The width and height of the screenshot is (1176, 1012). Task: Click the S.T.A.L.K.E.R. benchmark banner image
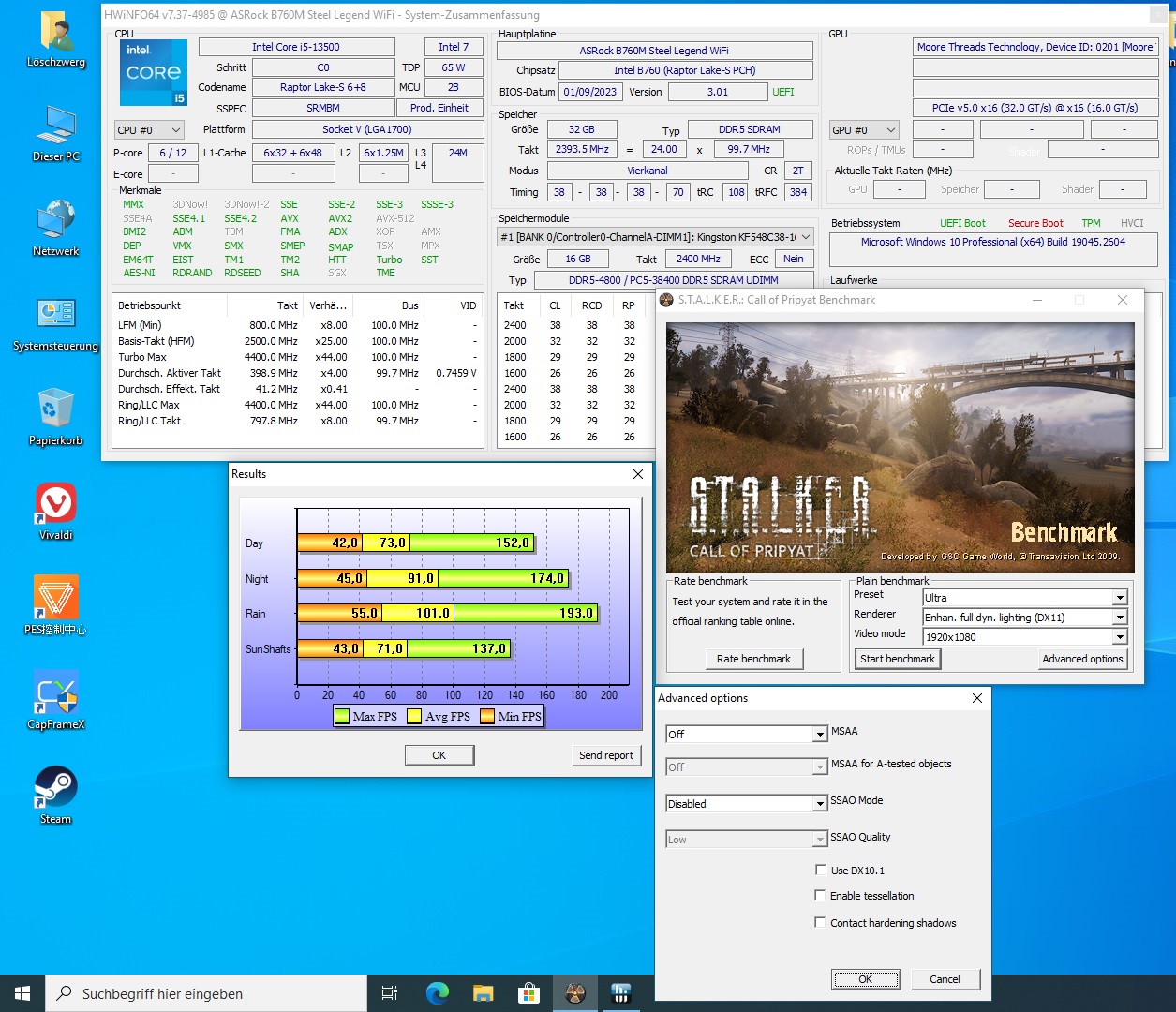901,448
